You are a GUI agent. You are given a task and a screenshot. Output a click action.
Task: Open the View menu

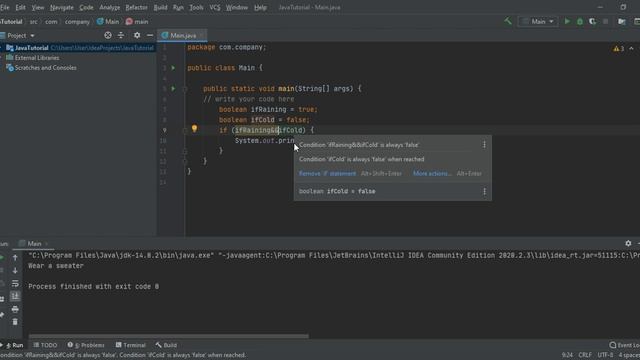click(x=38, y=7)
